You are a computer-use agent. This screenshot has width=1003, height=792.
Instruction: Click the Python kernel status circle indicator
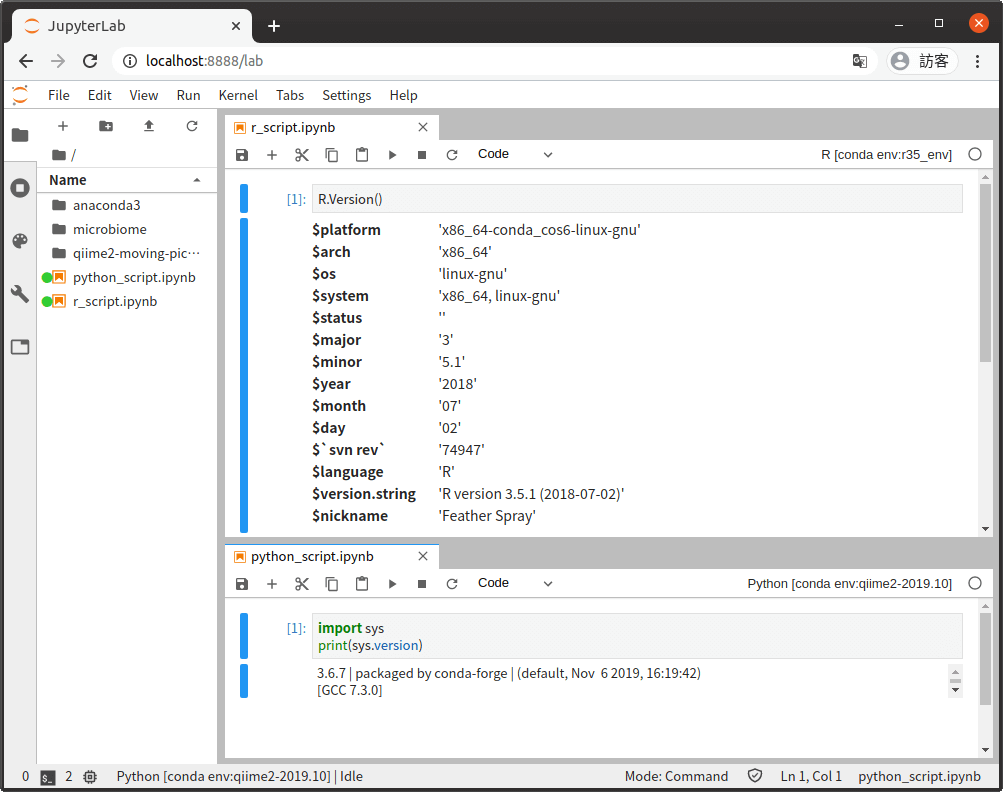pos(975,583)
